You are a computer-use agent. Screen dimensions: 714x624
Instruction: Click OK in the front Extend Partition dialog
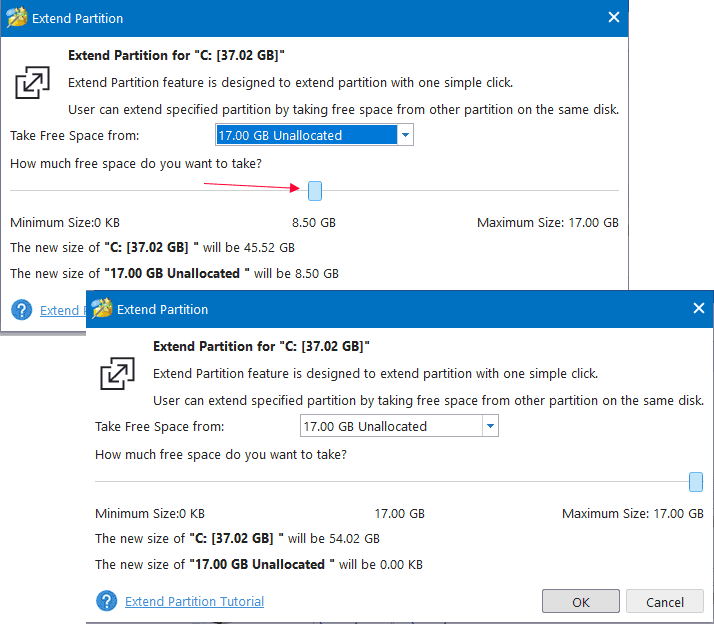click(x=581, y=601)
